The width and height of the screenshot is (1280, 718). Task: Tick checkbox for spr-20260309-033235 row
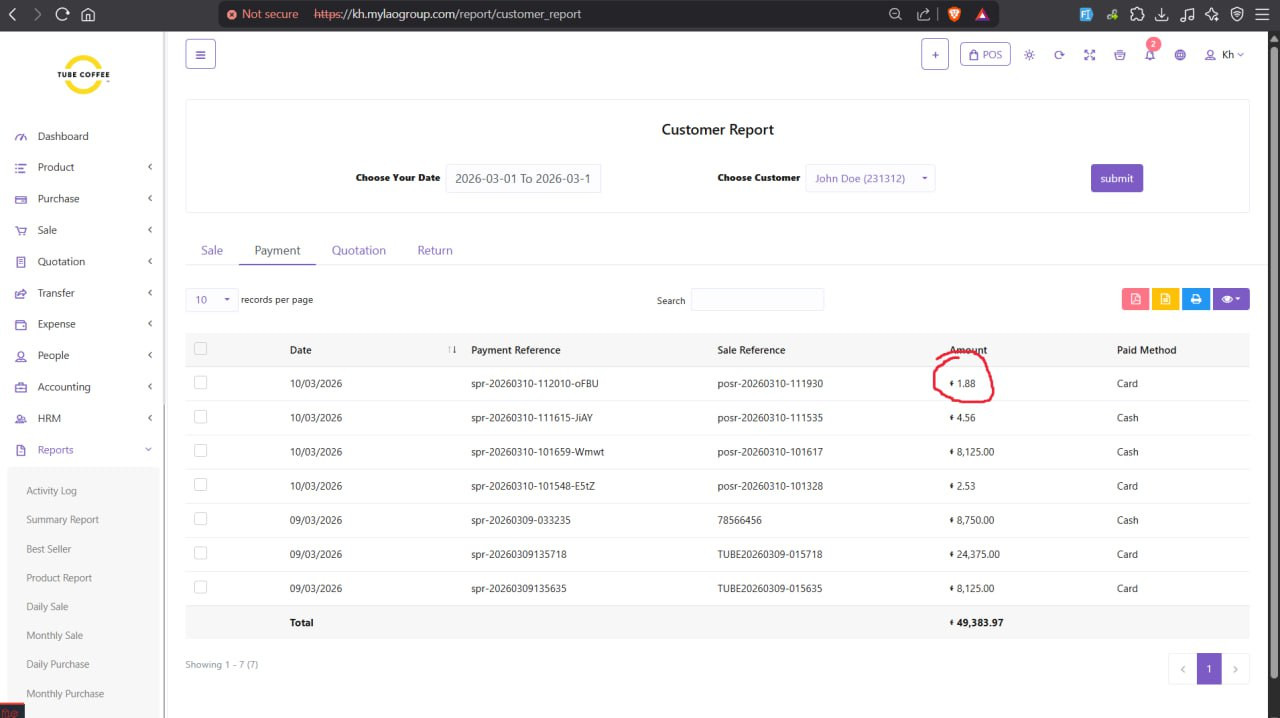point(200,519)
